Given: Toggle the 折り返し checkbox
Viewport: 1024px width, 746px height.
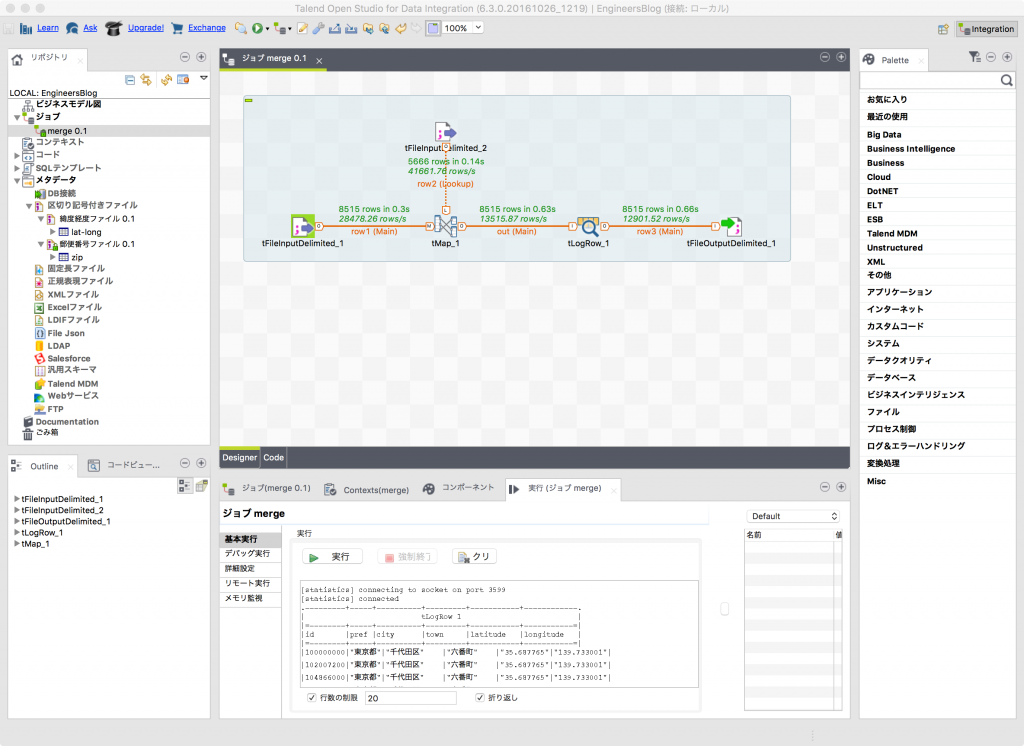Looking at the screenshot, I should [x=480, y=698].
